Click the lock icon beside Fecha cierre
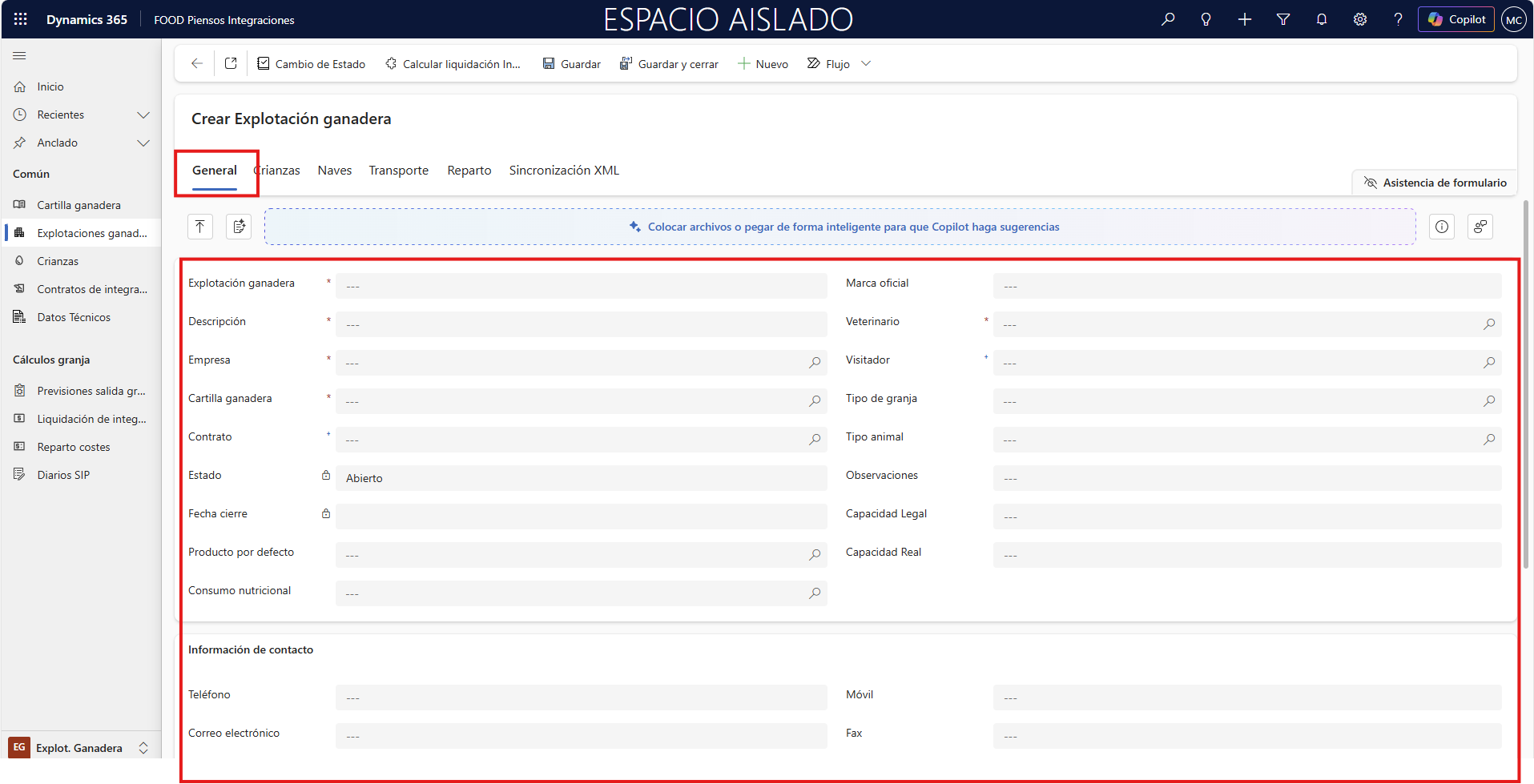The width and height of the screenshot is (1534, 784). coord(326,513)
